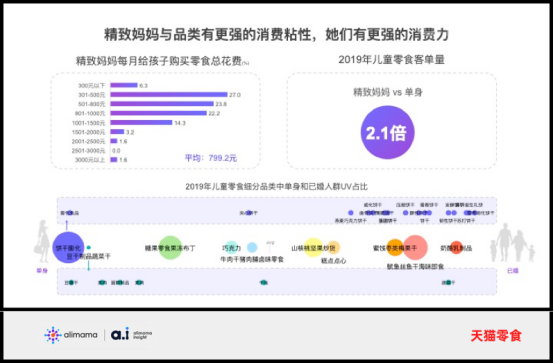Click the family silhouette icon
The image size is (554, 364).
coord(512,242)
